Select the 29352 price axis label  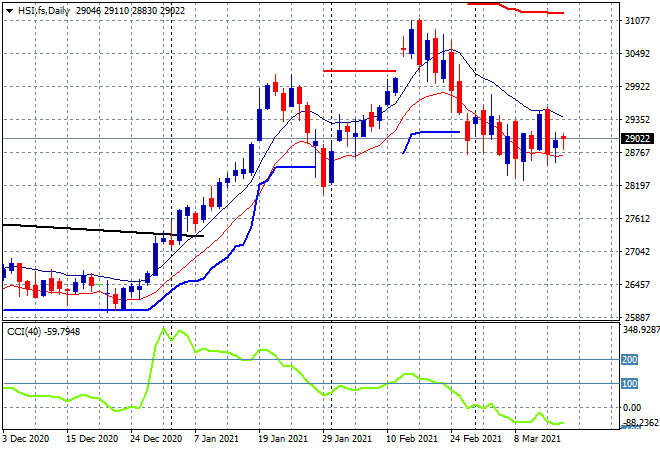[x=637, y=120]
